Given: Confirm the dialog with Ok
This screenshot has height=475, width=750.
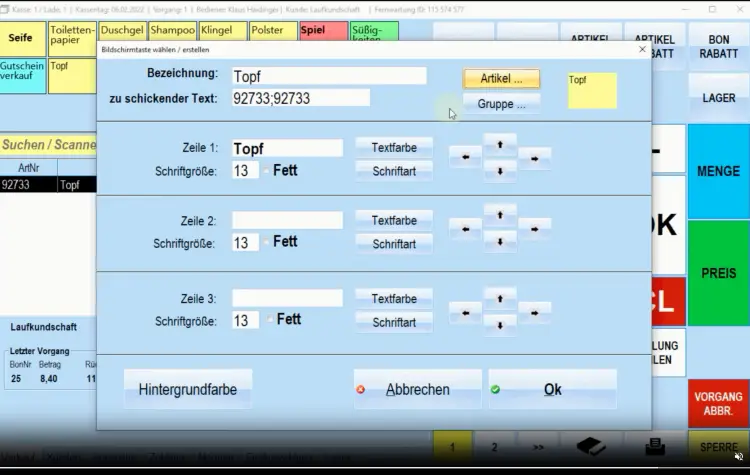Looking at the screenshot, I should pos(552,389).
